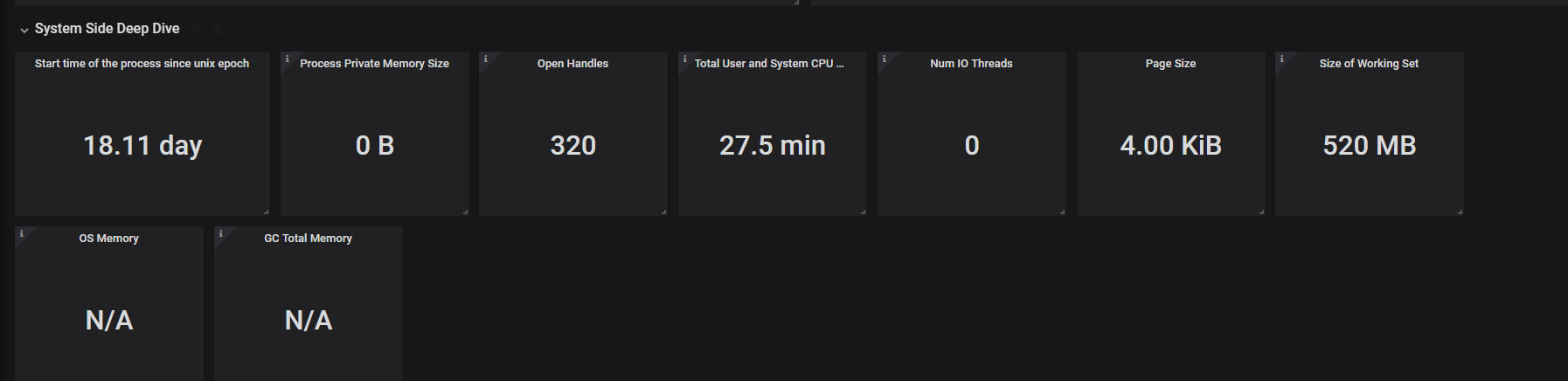Click the 520 MB working set value

coord(1369,145)
